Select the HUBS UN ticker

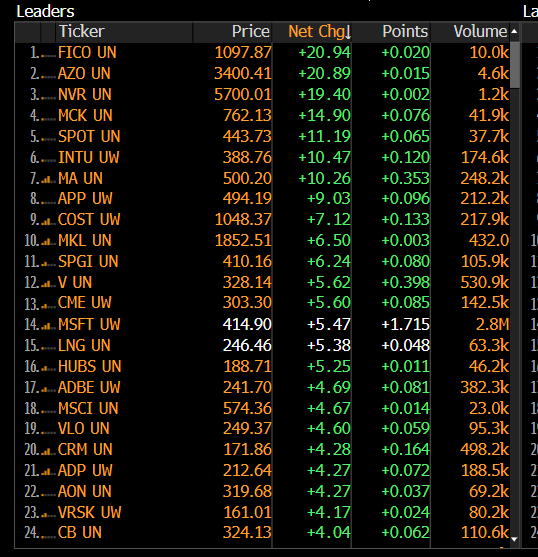point(90,366)
